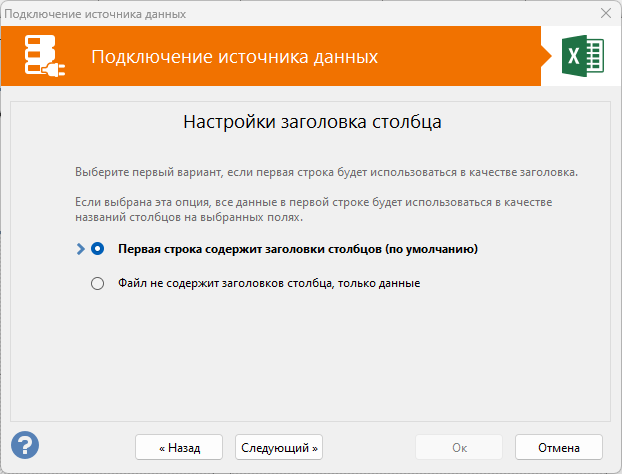Click the orange banner title 'Подключение источника данных'
The width and height of the screenshot is (622, 474).
click(234, 57)
